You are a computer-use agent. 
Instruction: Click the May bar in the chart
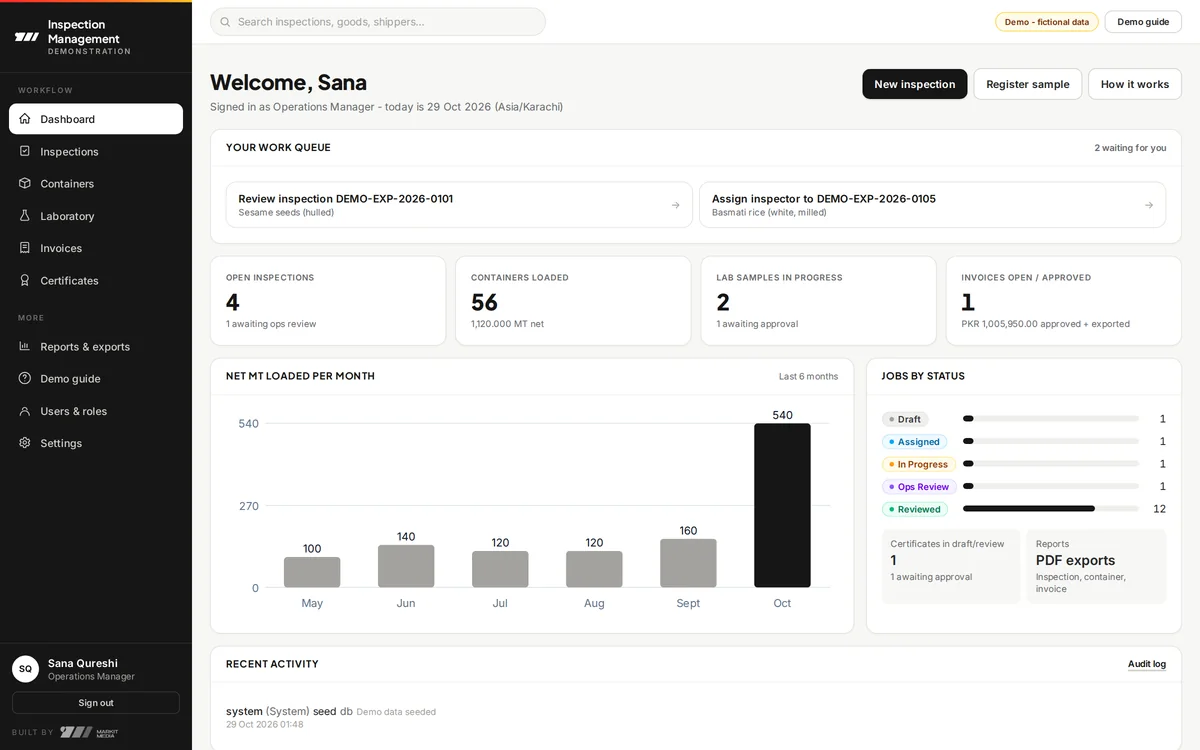click(312, 572)
